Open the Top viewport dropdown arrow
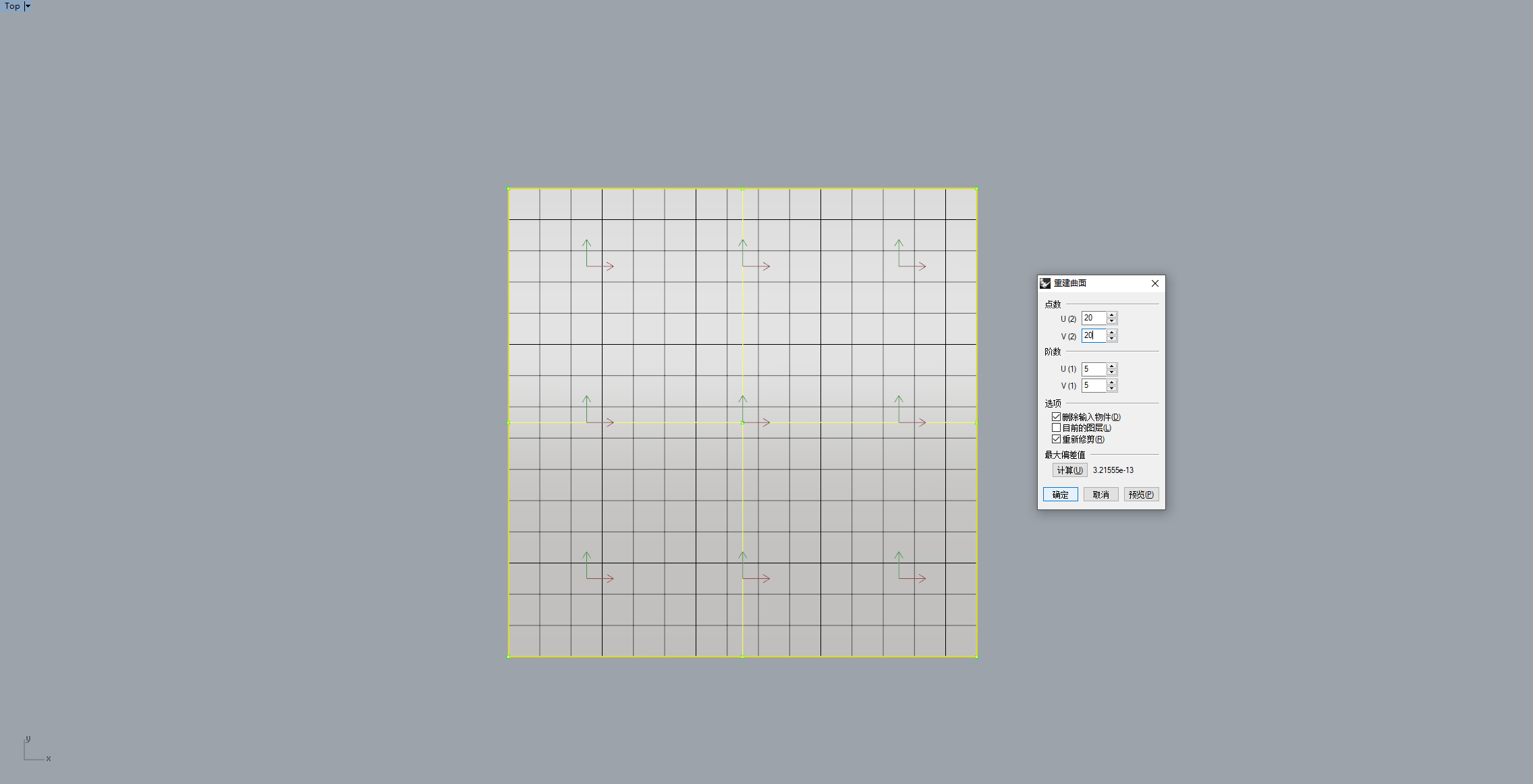Screen dimensions: 1533x784 28,6
